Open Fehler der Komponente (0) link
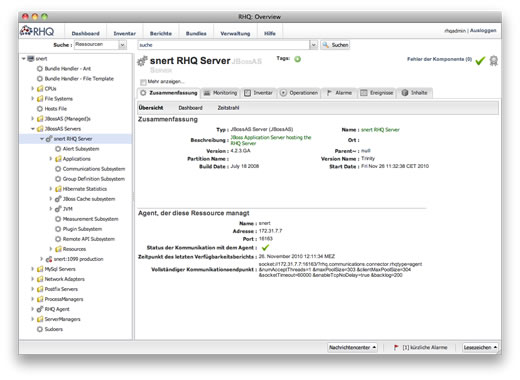 (439, 59)
